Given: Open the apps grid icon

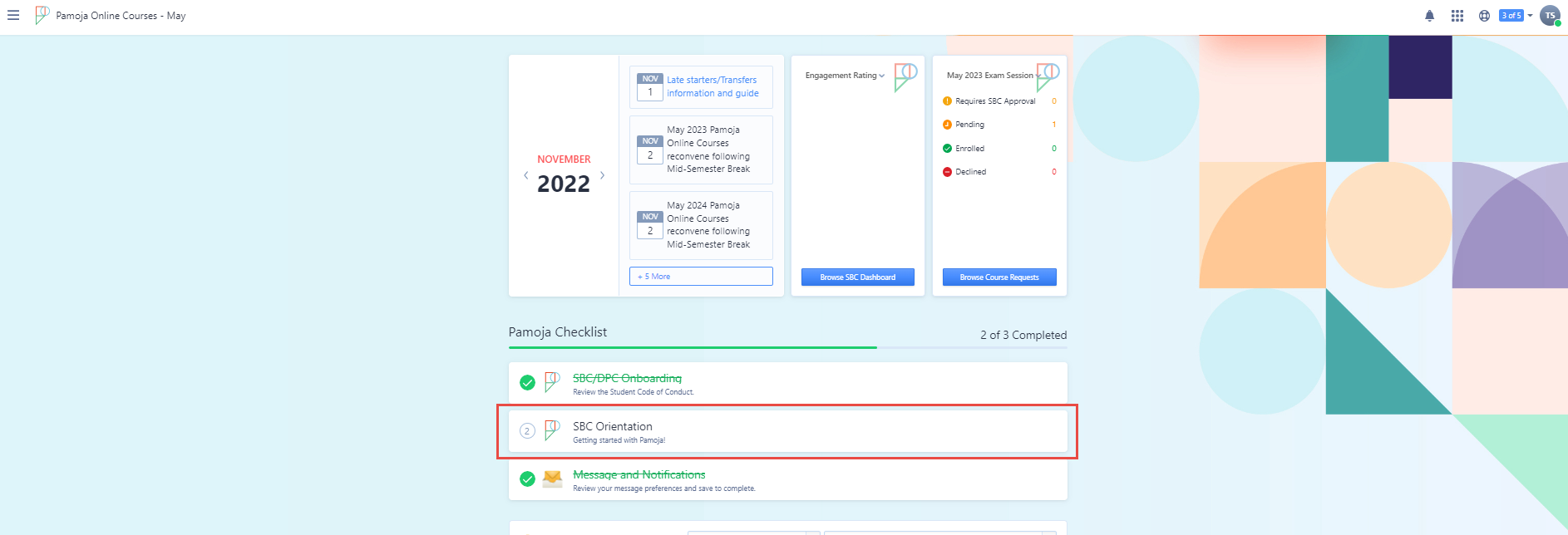Looking at the screenshot, I should pyautogui.click(x=1457, y=16).
